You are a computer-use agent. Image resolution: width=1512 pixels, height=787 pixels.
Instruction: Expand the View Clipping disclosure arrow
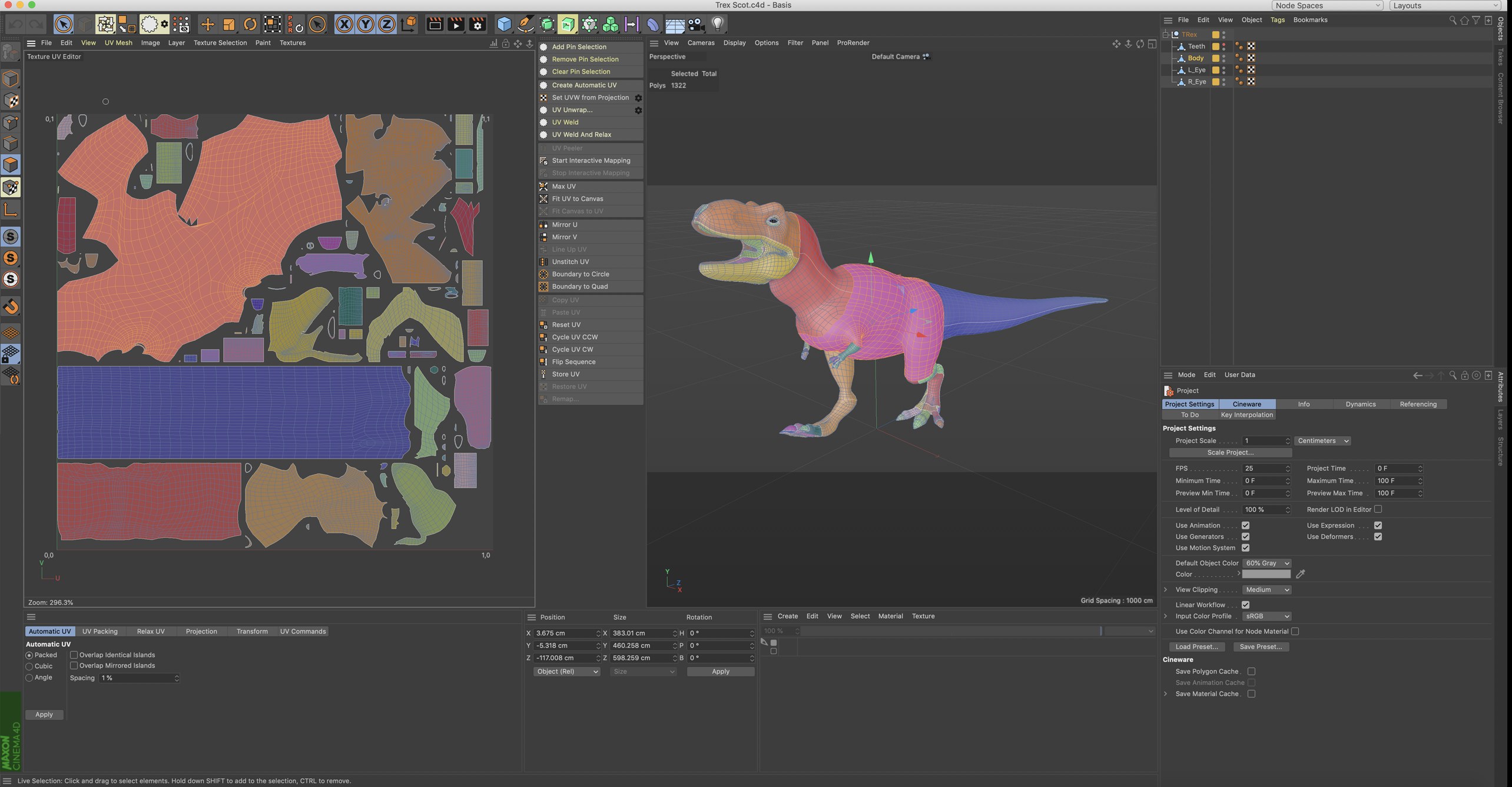(x=1166, y=590)
